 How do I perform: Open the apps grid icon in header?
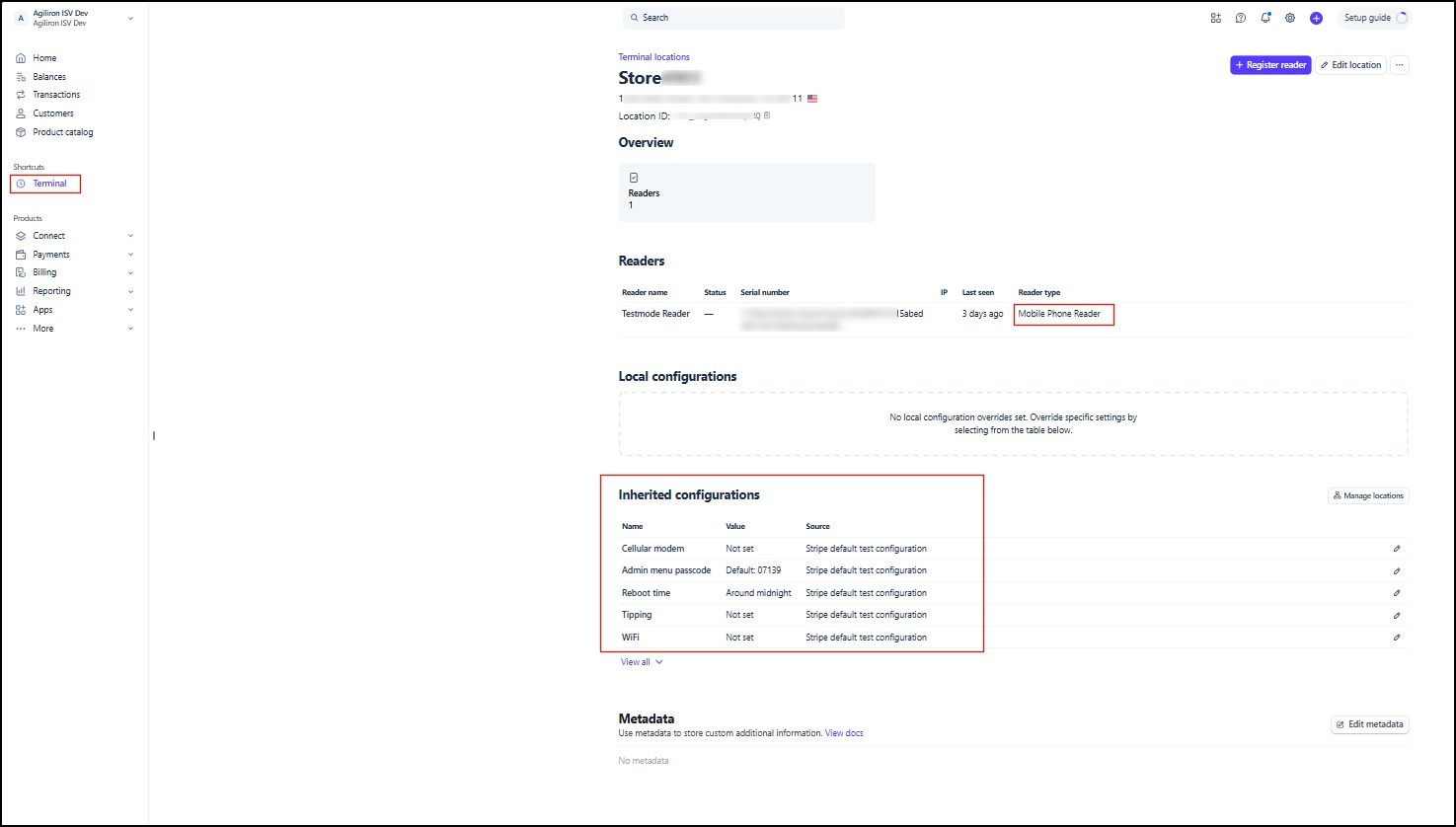(1215, 18)
